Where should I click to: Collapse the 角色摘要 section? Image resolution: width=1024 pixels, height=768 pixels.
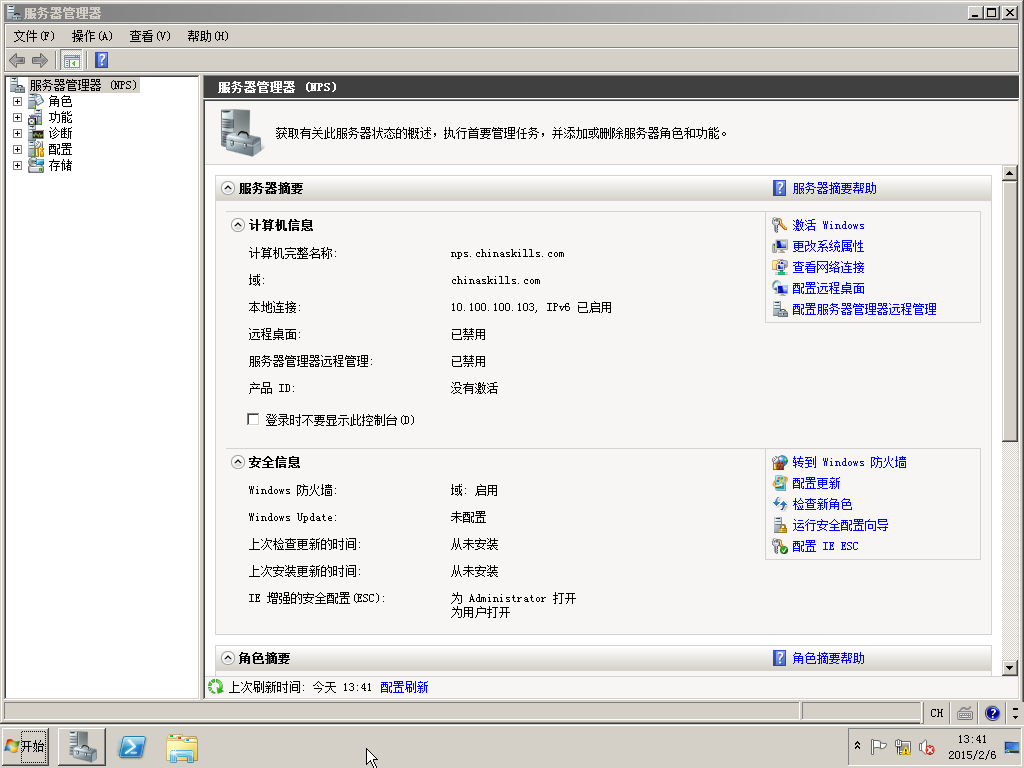(x=227, y=658)
